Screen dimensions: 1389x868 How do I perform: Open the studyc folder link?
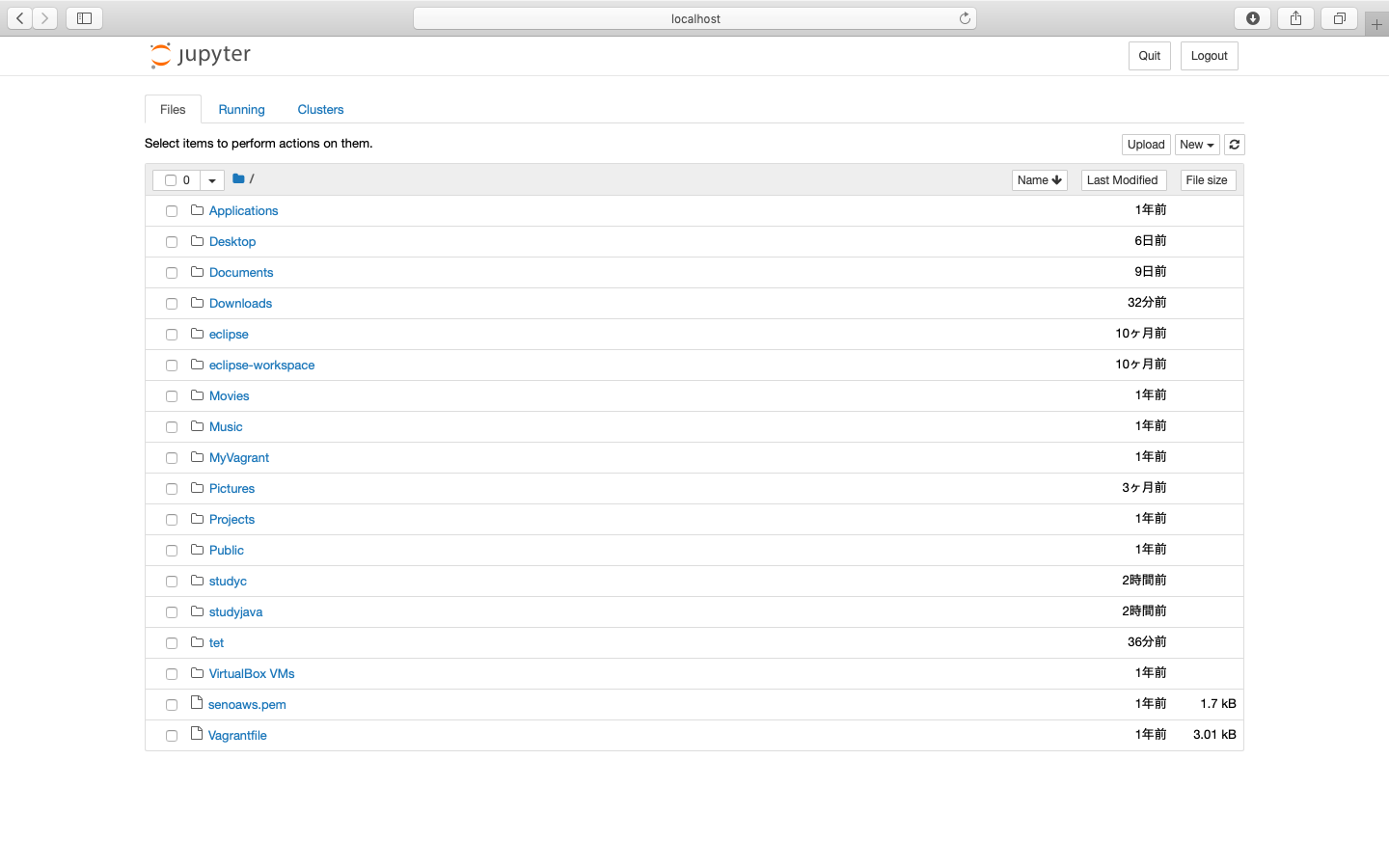(228, 582)
